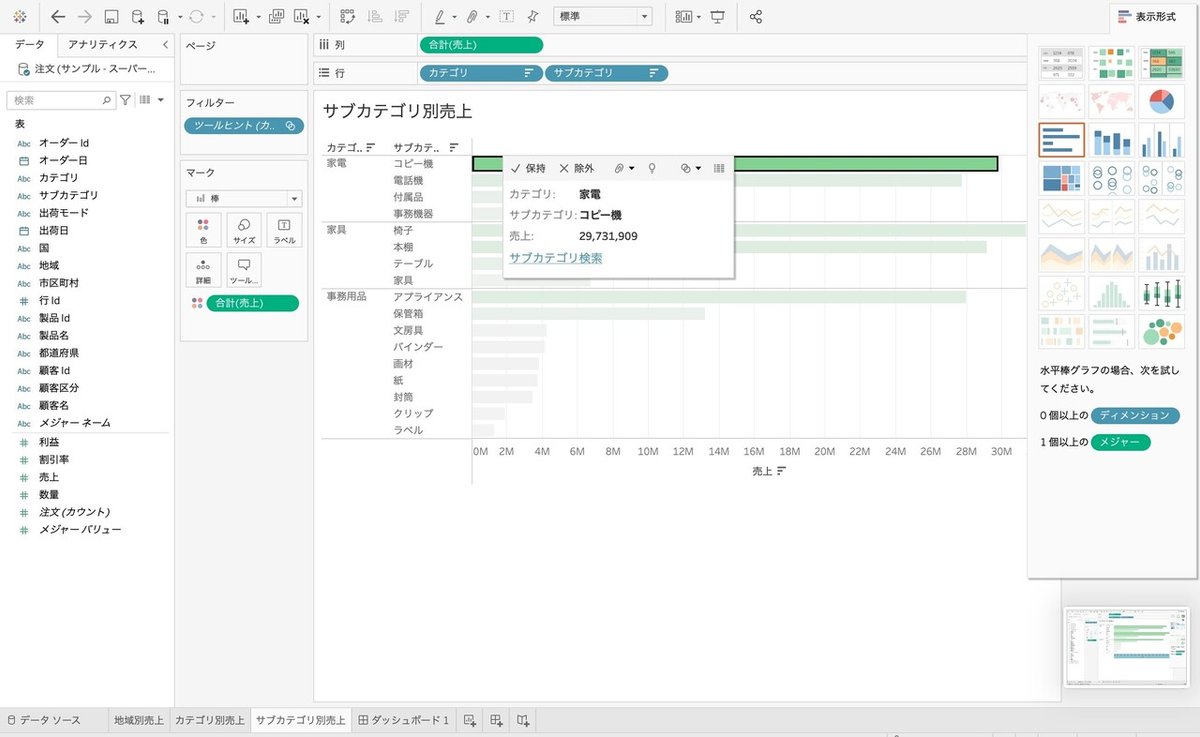Screen dimensions: 1200x737
Task: Switch to カテゴリ別売上 sheet tab
Action: (209, 720)
